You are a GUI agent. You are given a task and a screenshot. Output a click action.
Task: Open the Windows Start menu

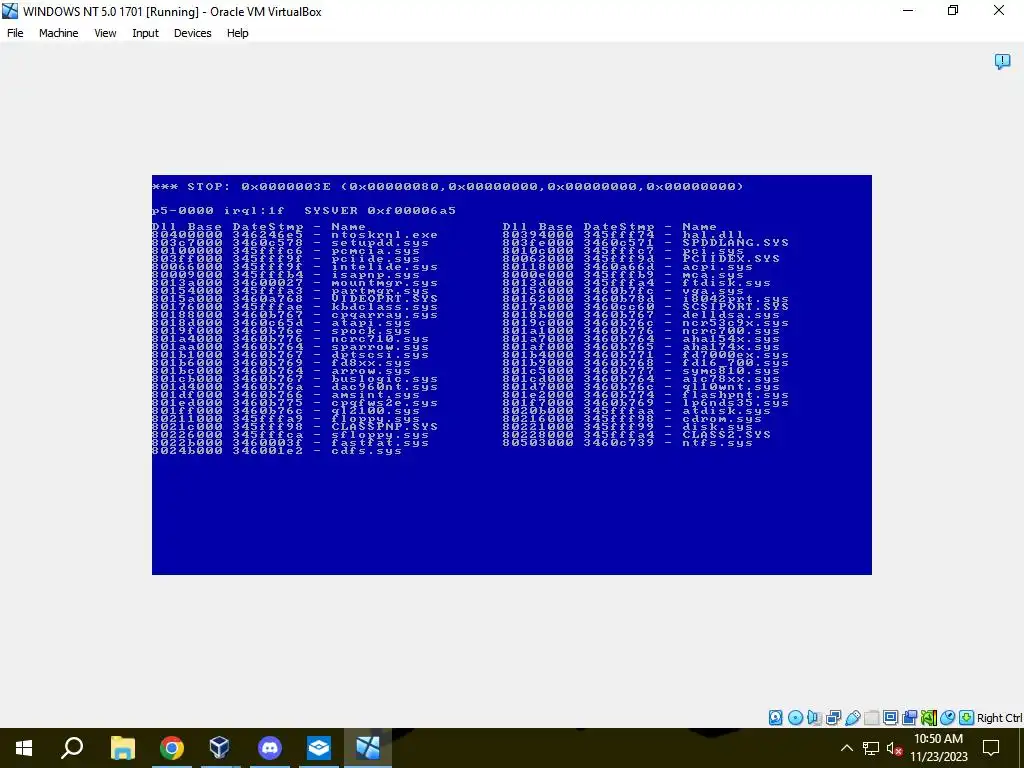pyautogui.click(x=24, y=748)
